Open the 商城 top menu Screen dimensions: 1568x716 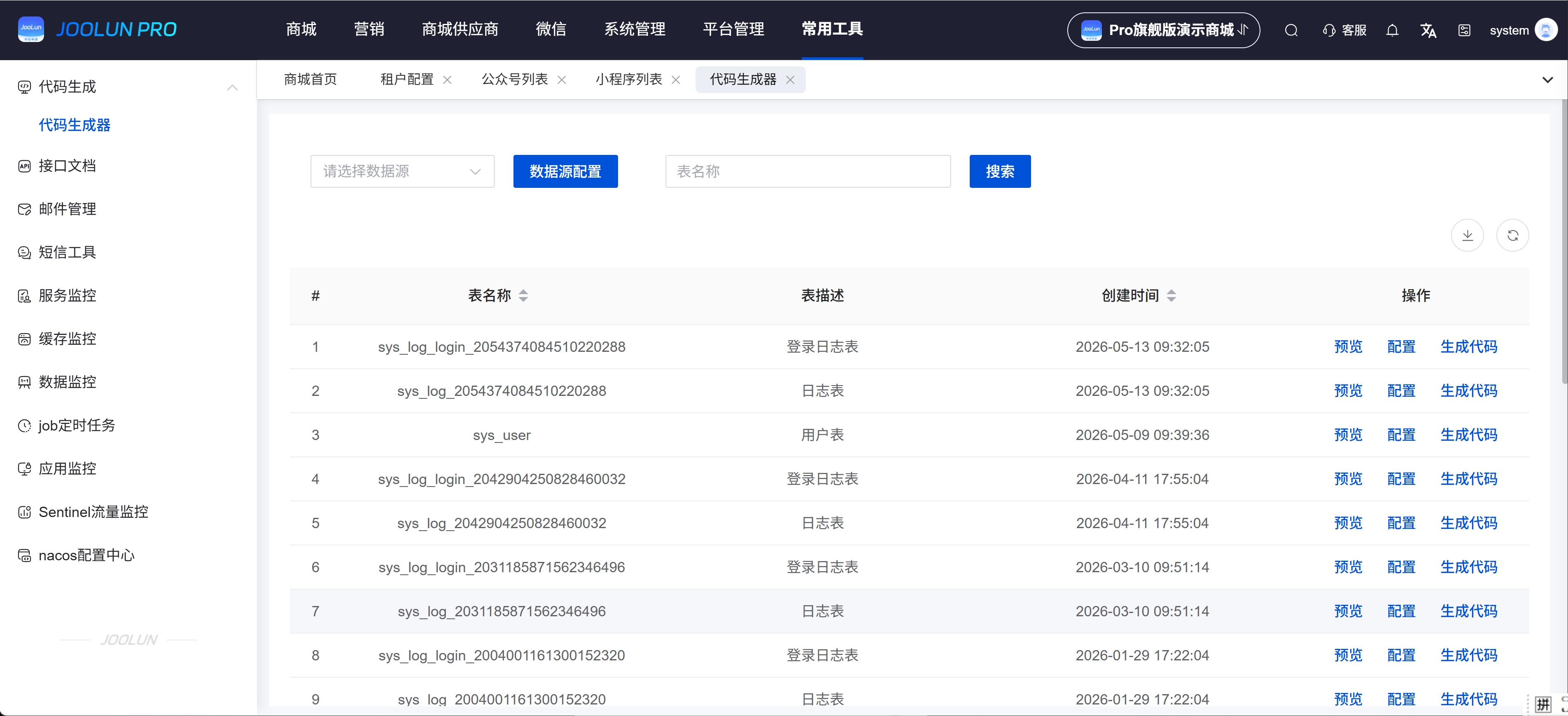coord(301,29)
